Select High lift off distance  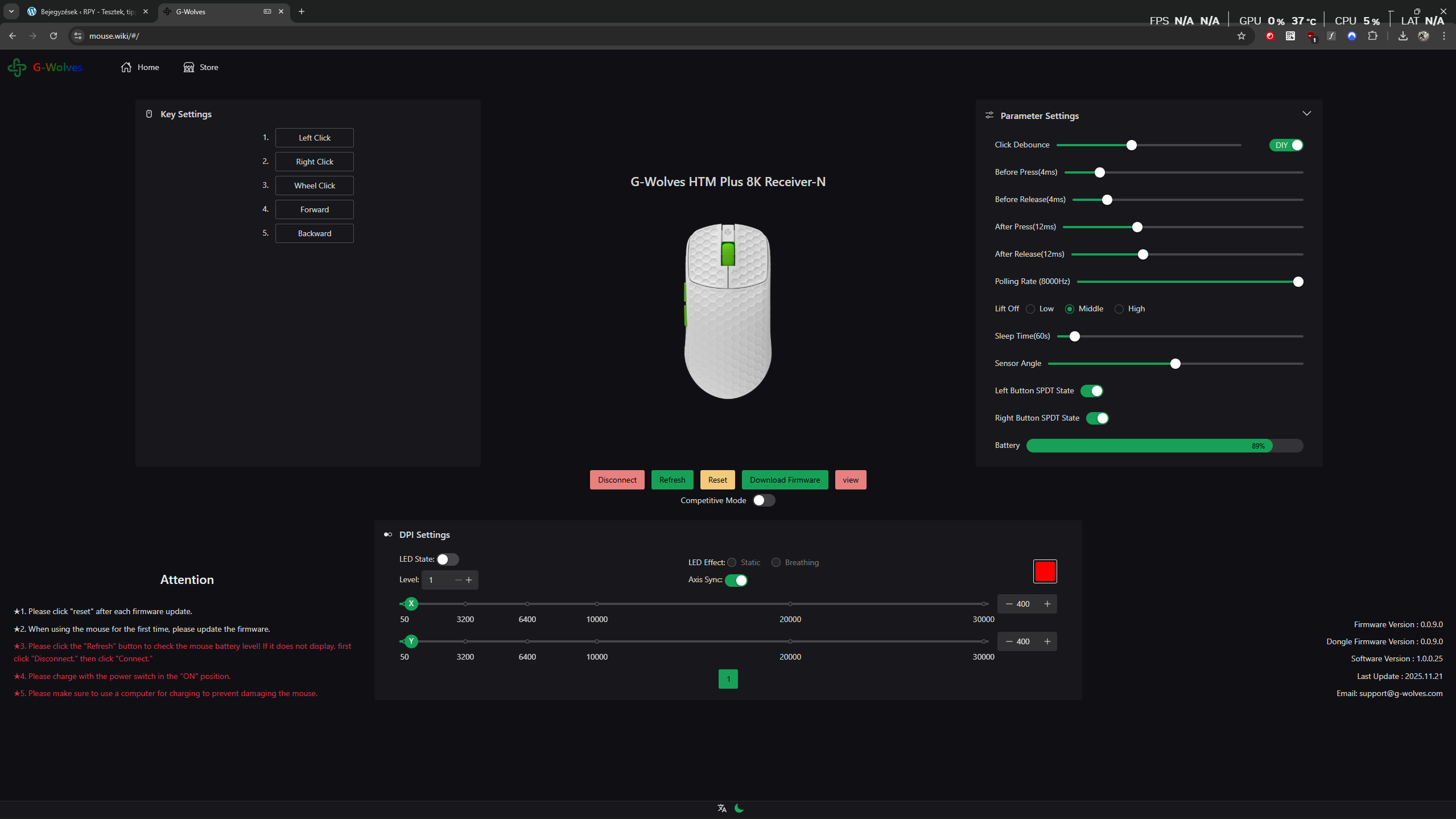1119,309
